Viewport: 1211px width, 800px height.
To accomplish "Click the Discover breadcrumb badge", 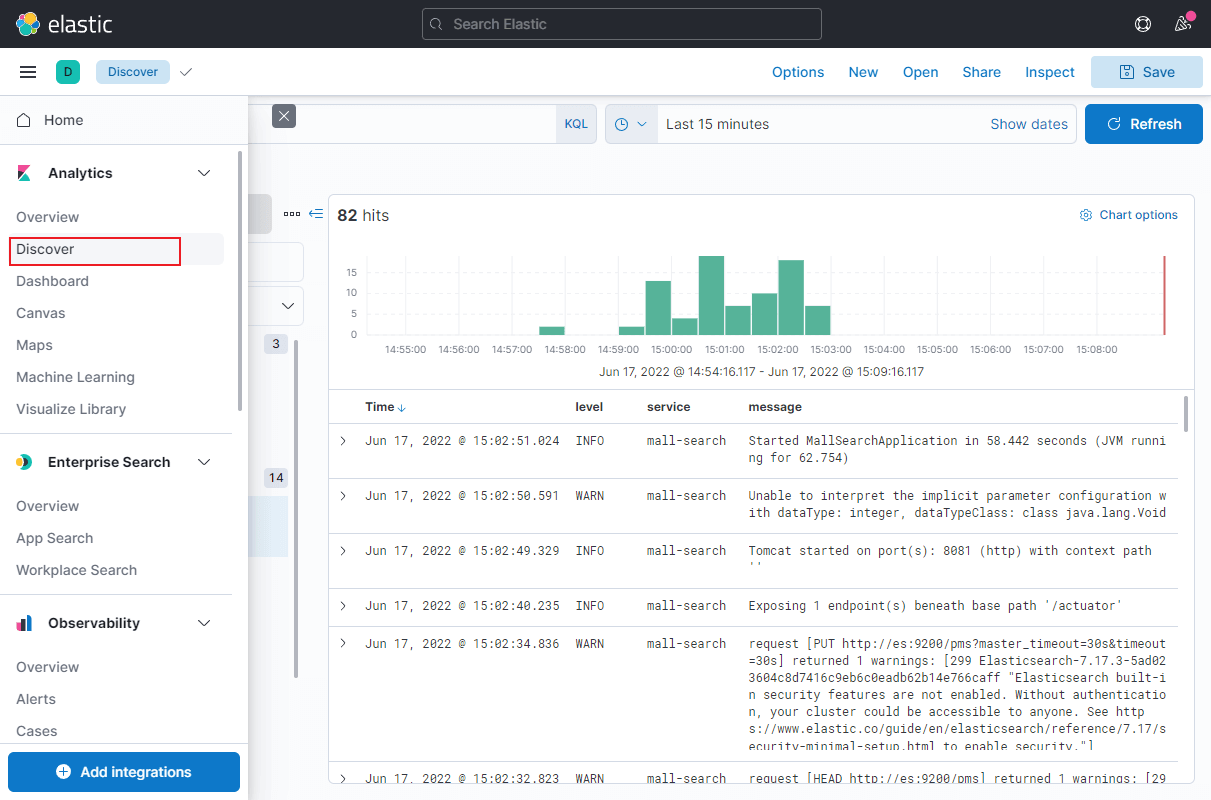I will (133, 72).
